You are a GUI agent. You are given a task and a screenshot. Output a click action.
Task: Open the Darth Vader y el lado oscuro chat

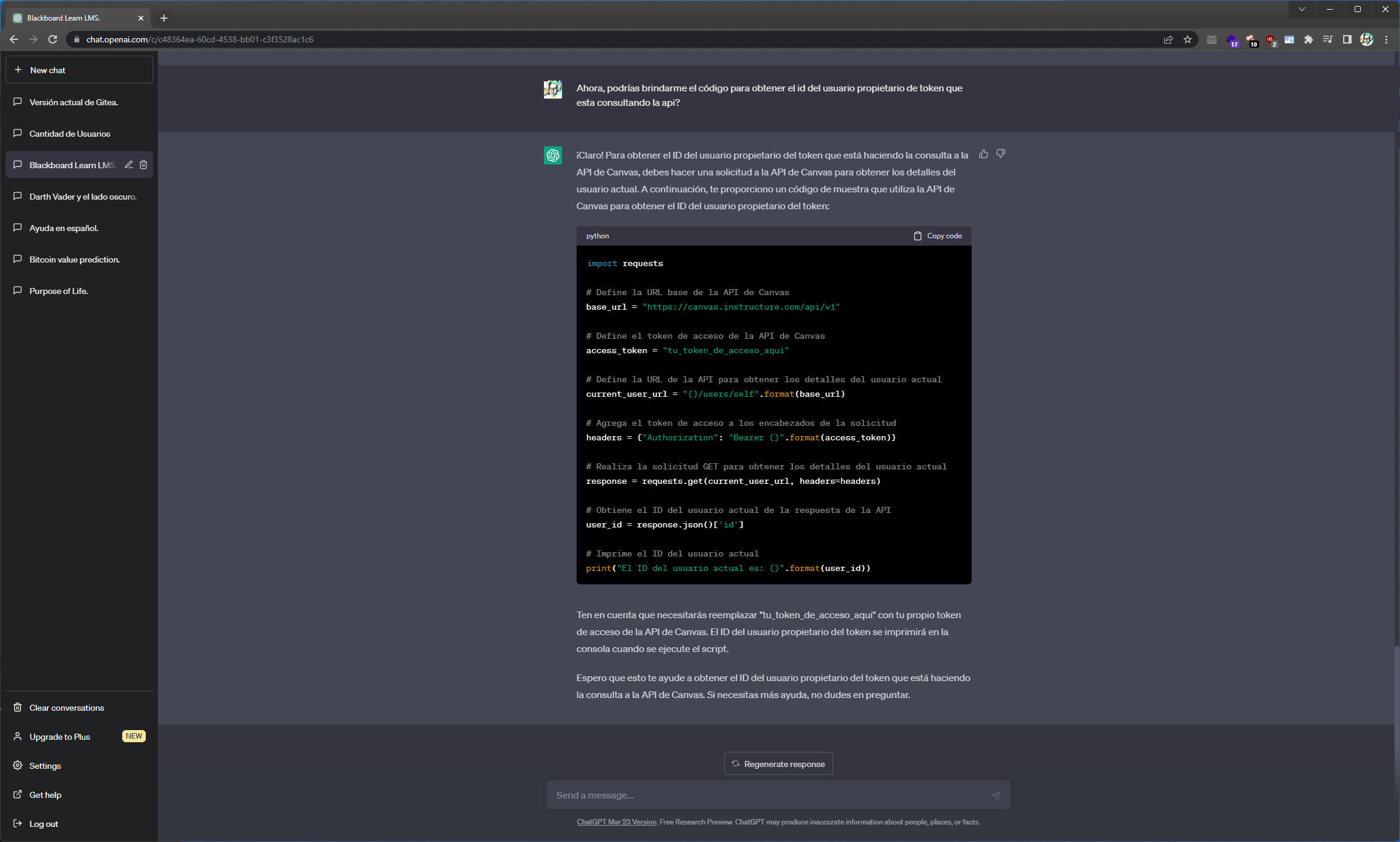[83, 197]
